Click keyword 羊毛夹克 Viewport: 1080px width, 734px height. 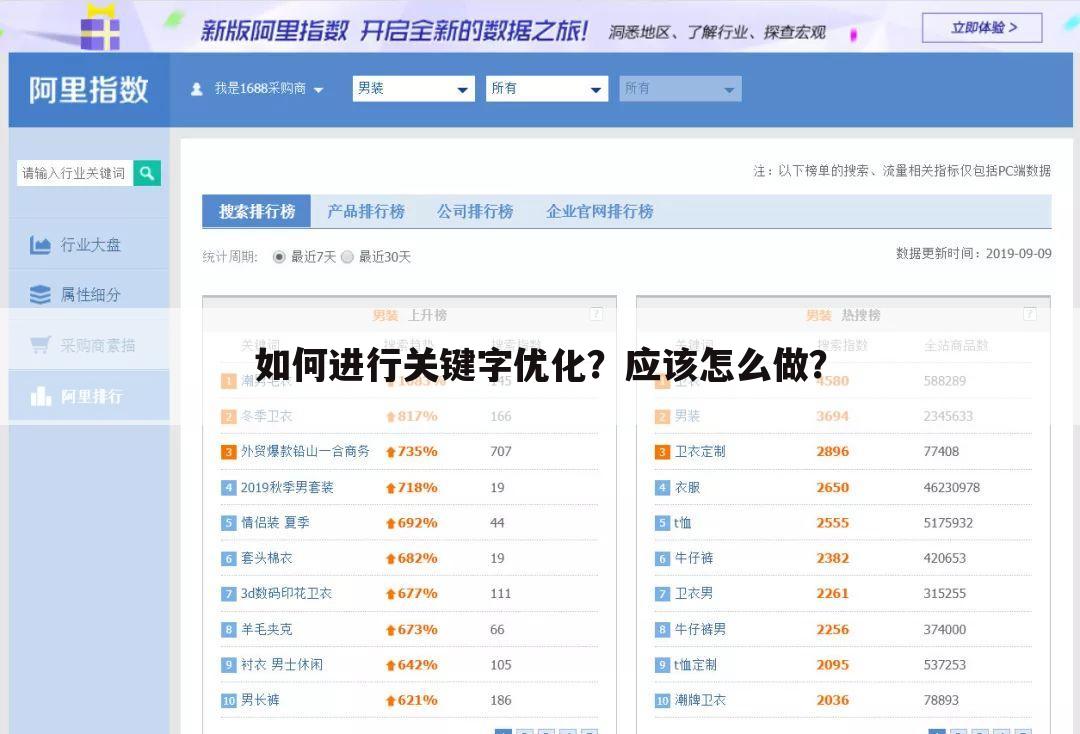[x=267, y=629]
